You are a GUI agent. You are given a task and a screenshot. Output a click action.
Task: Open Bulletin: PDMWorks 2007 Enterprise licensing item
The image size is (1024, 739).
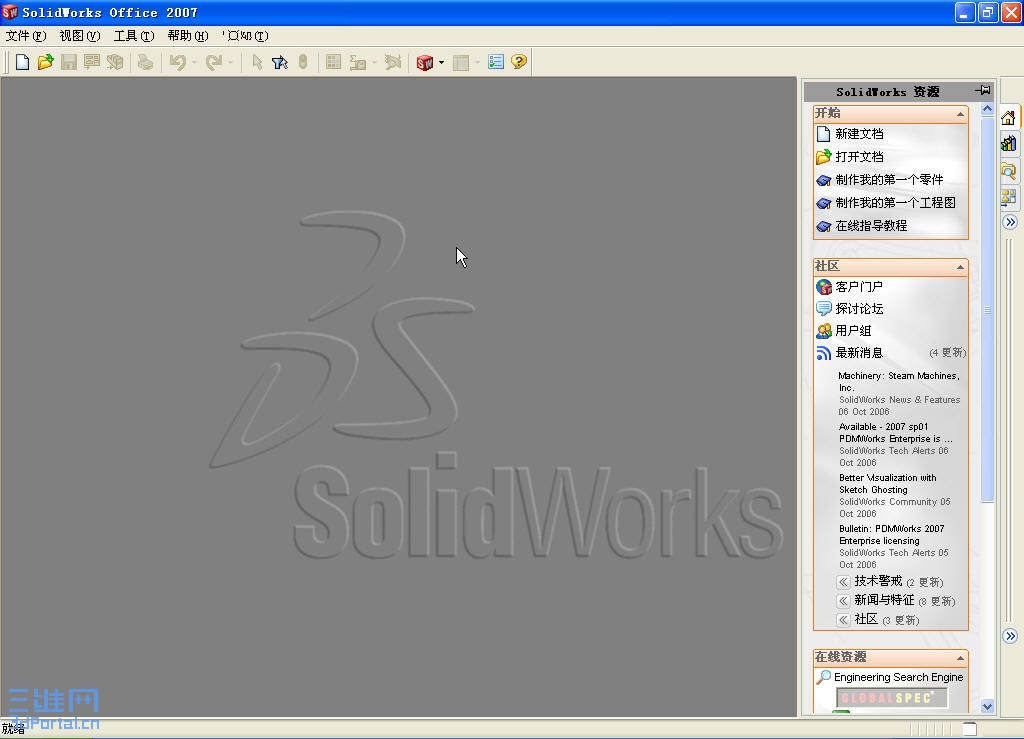(891, 535)
